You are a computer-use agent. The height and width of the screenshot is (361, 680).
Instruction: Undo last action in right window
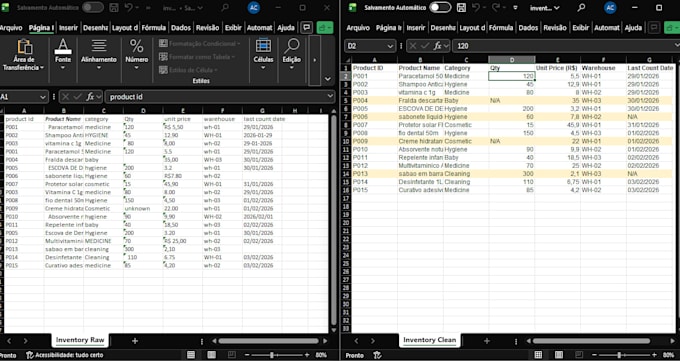tap(476, 7)
